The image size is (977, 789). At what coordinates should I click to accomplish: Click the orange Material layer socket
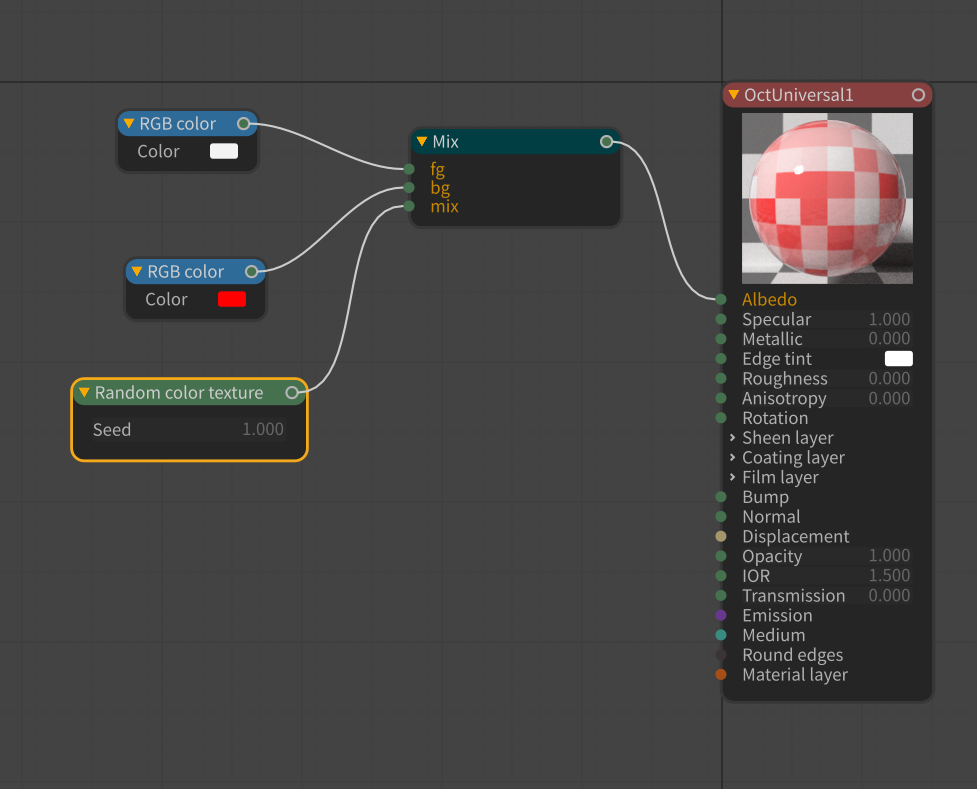(721, 674)
